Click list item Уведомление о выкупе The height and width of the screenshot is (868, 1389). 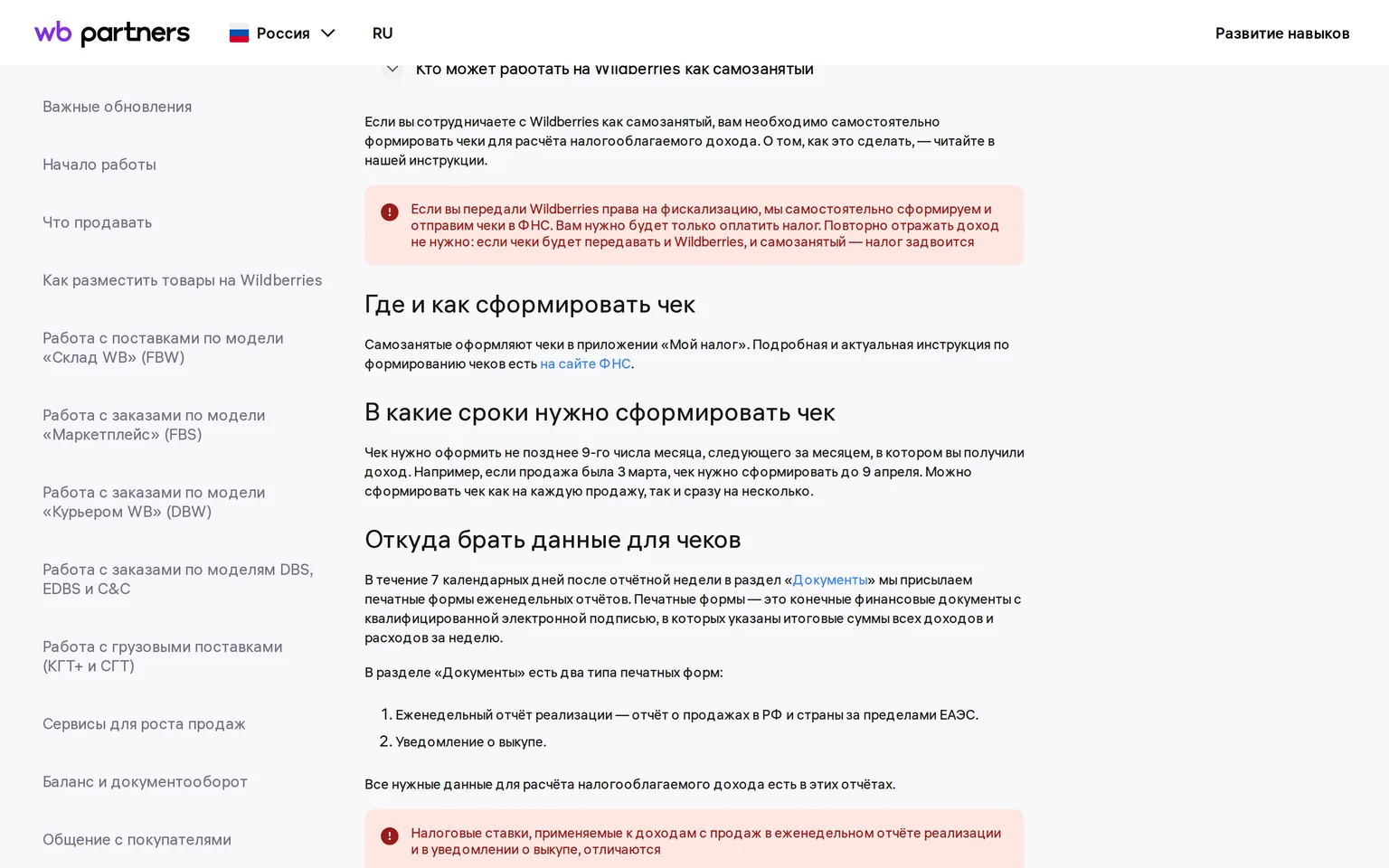coord(470,741)
